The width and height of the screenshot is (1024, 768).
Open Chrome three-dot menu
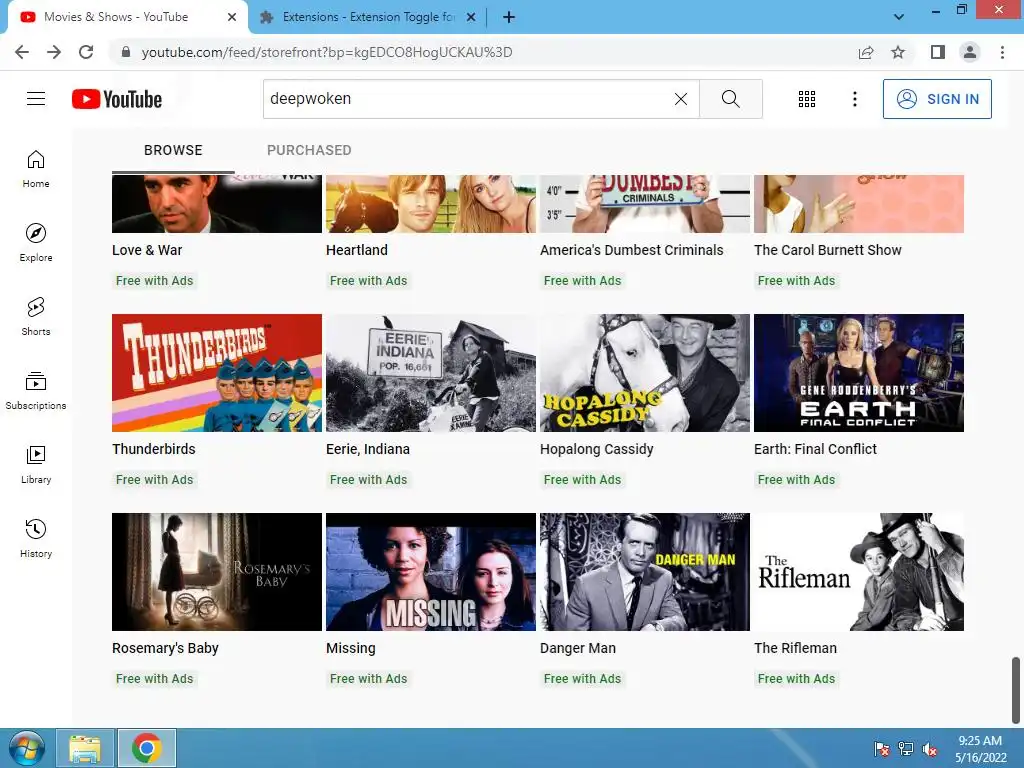click(1002, 52)
